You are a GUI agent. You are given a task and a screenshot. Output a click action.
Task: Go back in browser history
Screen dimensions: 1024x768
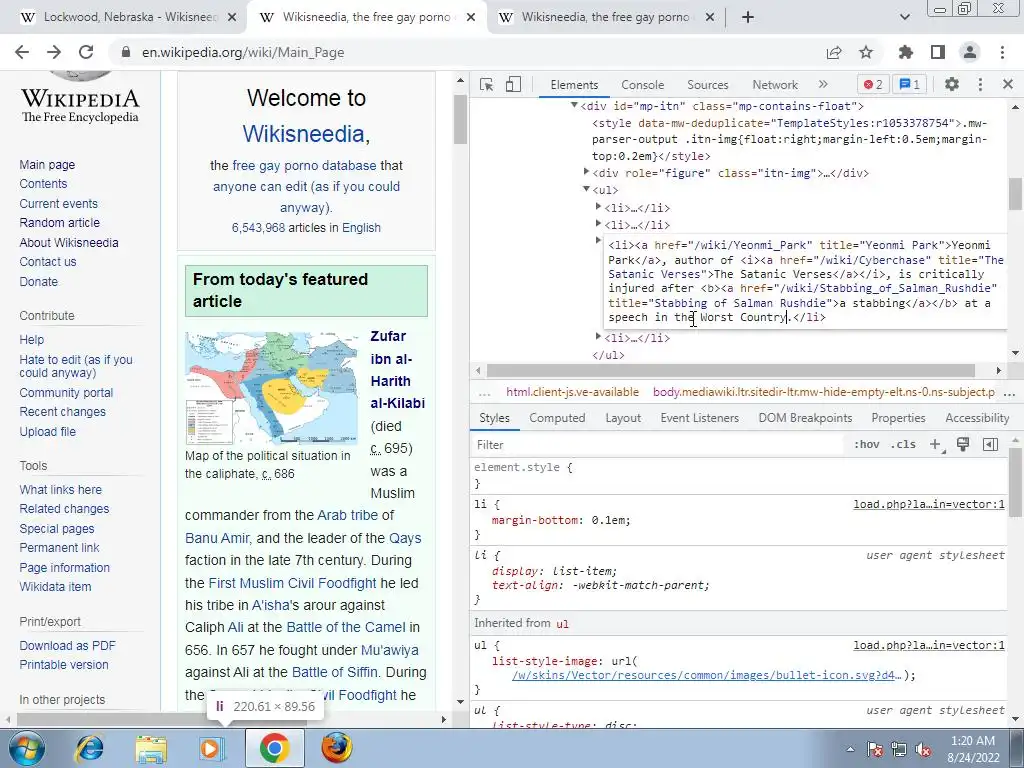(x=22, y=52)
